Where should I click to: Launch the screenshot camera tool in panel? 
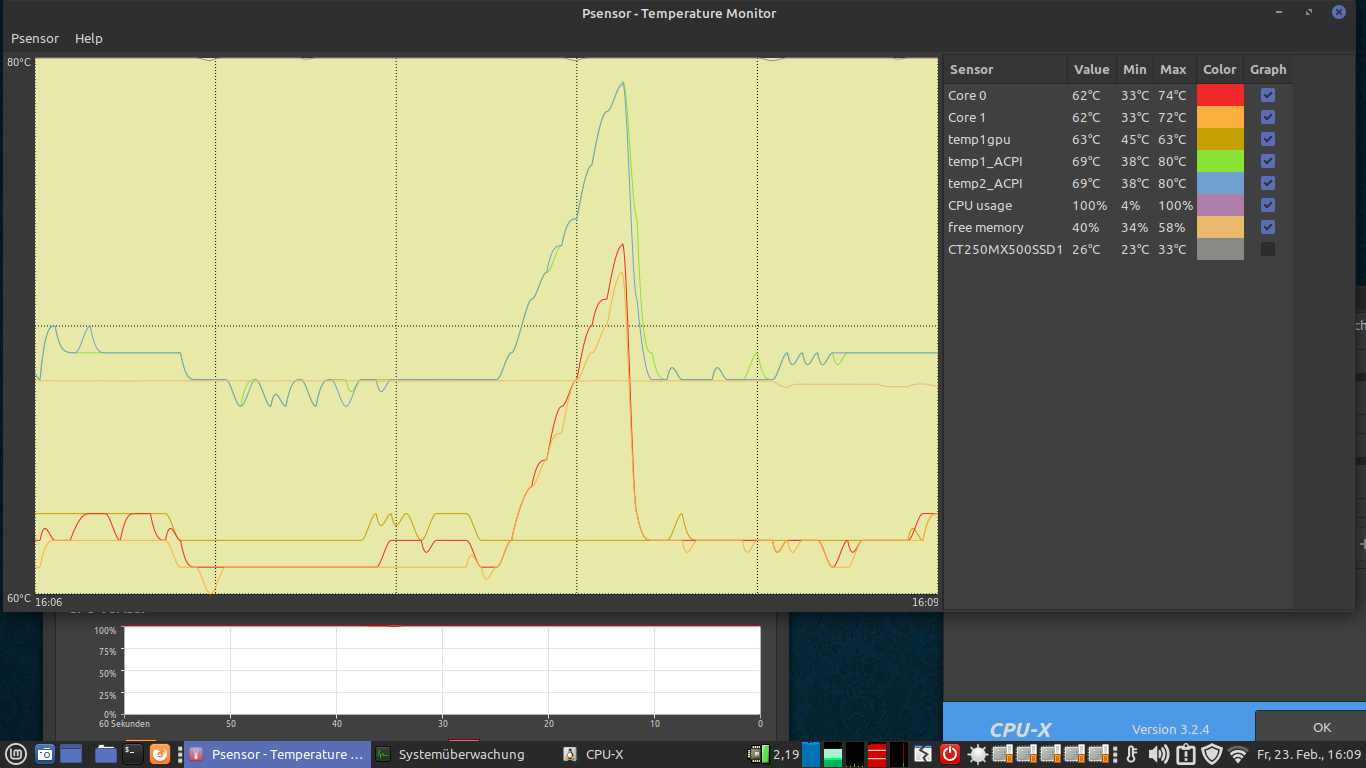tap(45, 754)
